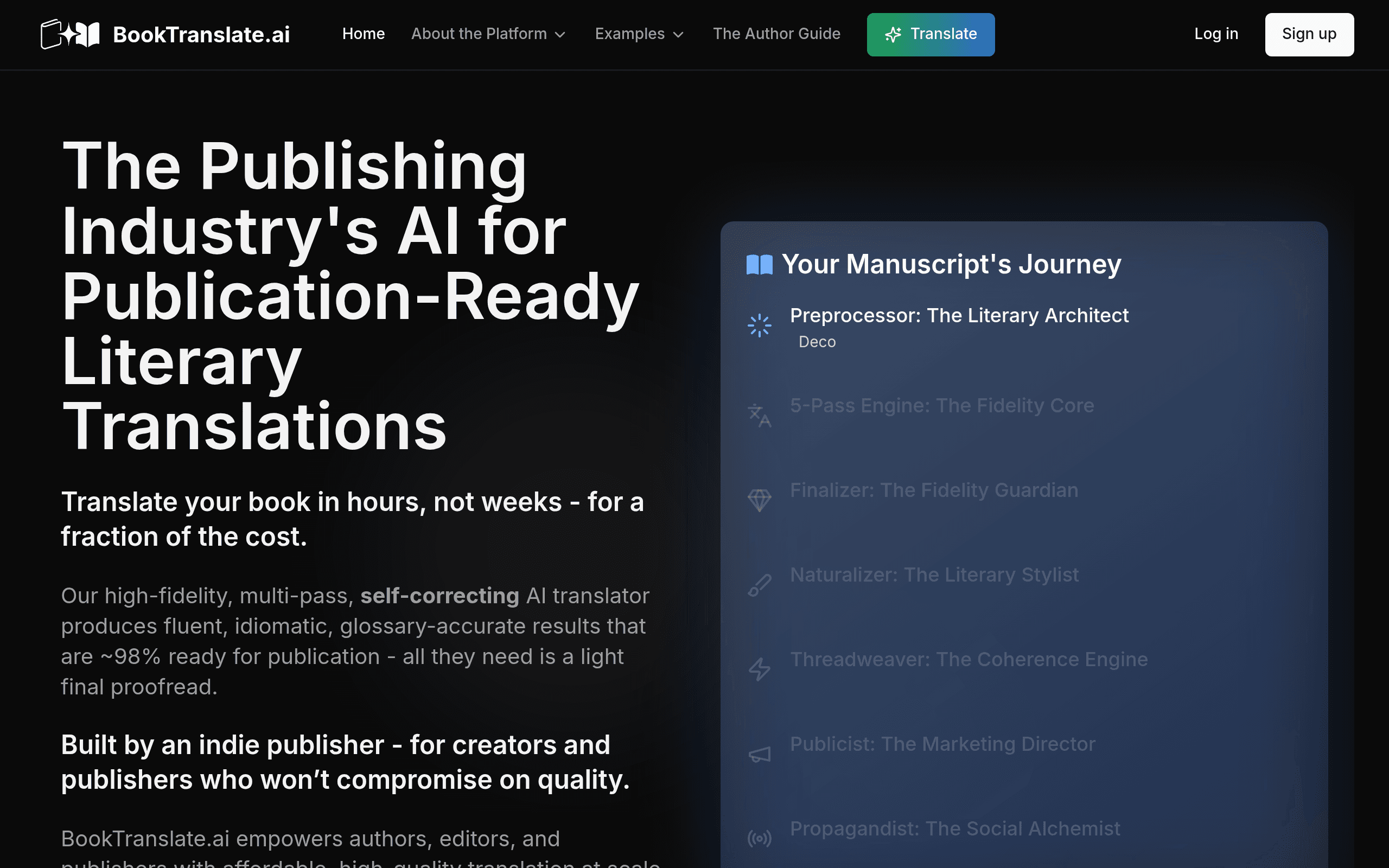Click the diamond icon beside Finalizer step
The height and width of the screenshot is (868, 1389).
(760, 501)
